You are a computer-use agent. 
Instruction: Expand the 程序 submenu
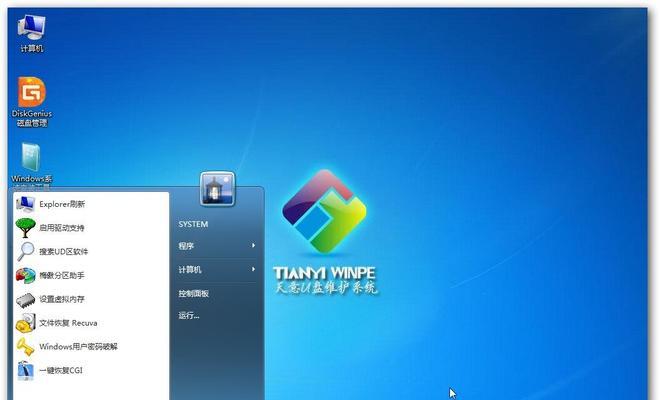pos(217,245)
